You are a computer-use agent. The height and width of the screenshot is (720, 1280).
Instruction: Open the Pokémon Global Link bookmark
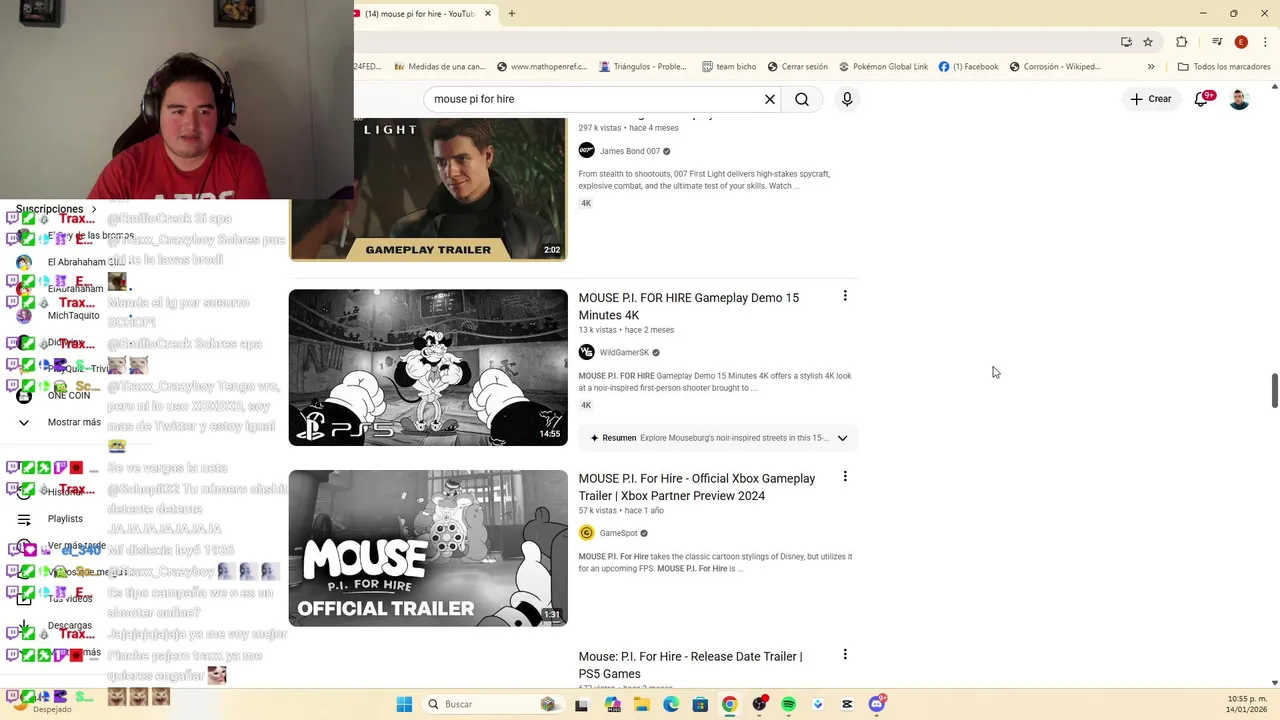(883, 67)
